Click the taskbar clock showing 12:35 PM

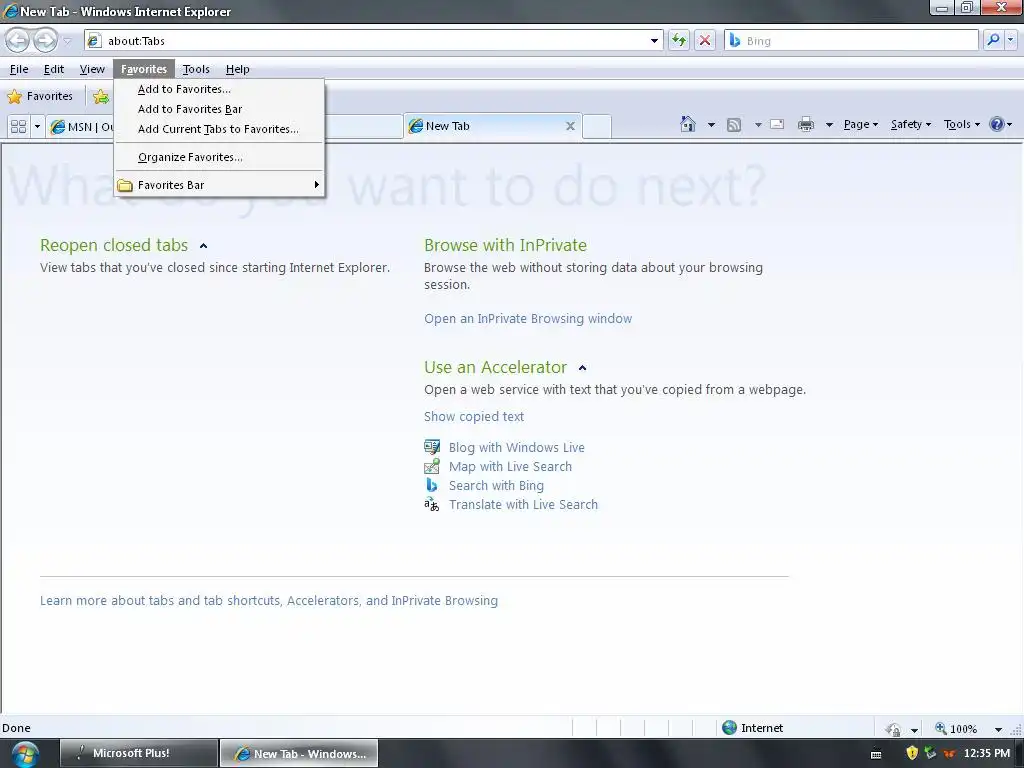(987, 753)
